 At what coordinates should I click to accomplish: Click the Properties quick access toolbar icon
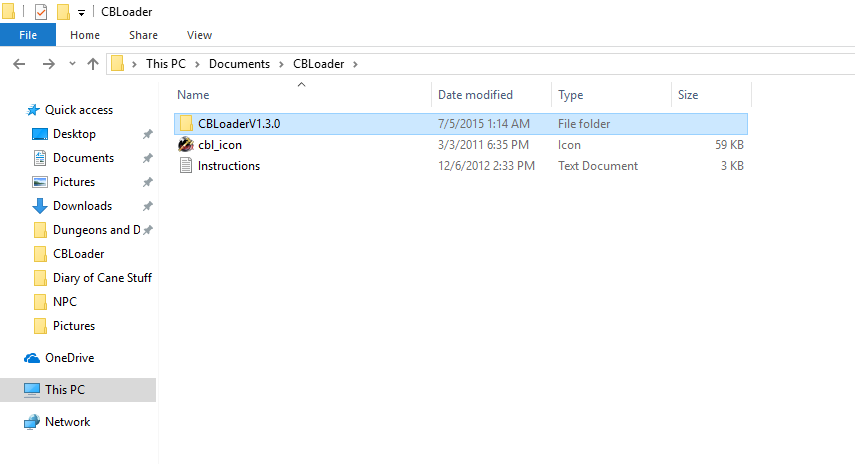tap(41, 11)
